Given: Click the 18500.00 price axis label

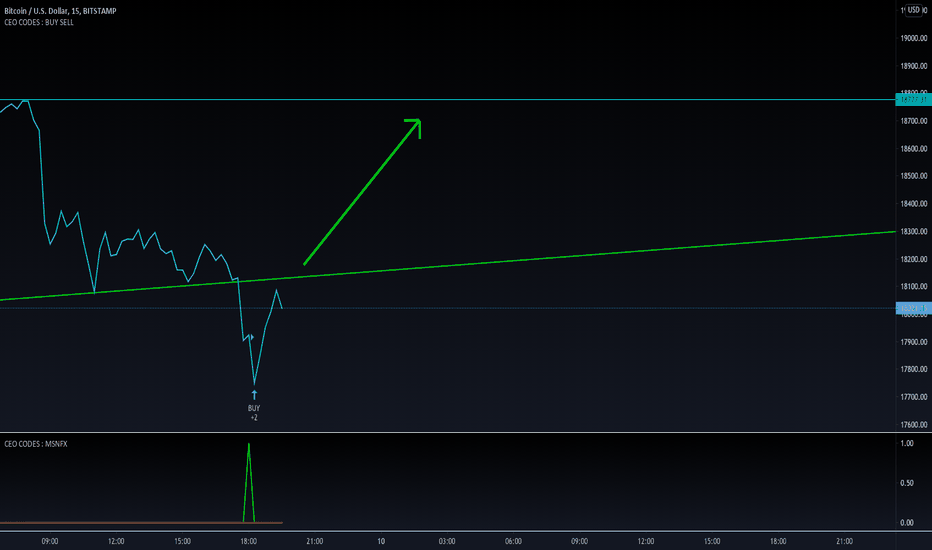Looking at the screenshot, I should click(x=914, y=176).
